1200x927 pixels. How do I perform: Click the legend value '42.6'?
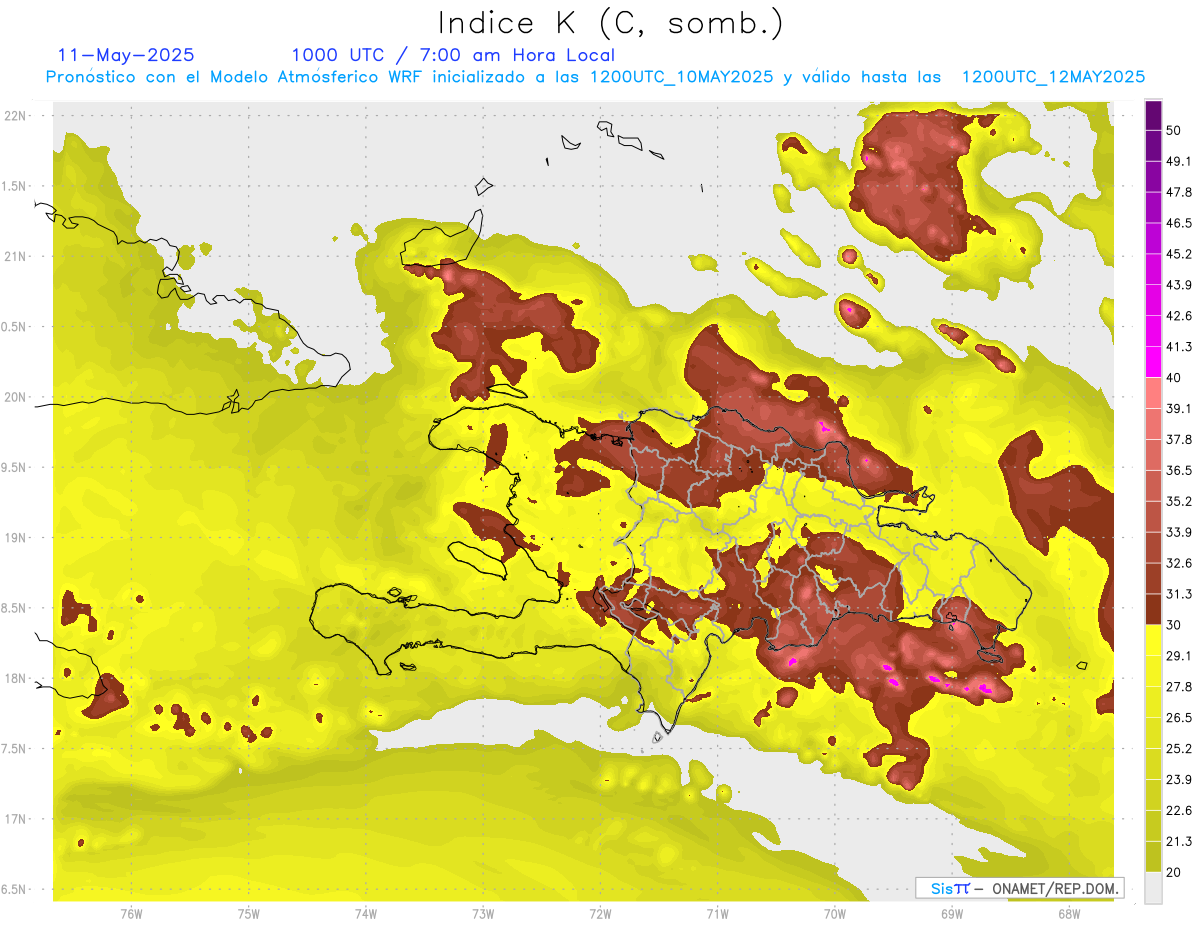pyautogui.click(x=1178, y=317)
